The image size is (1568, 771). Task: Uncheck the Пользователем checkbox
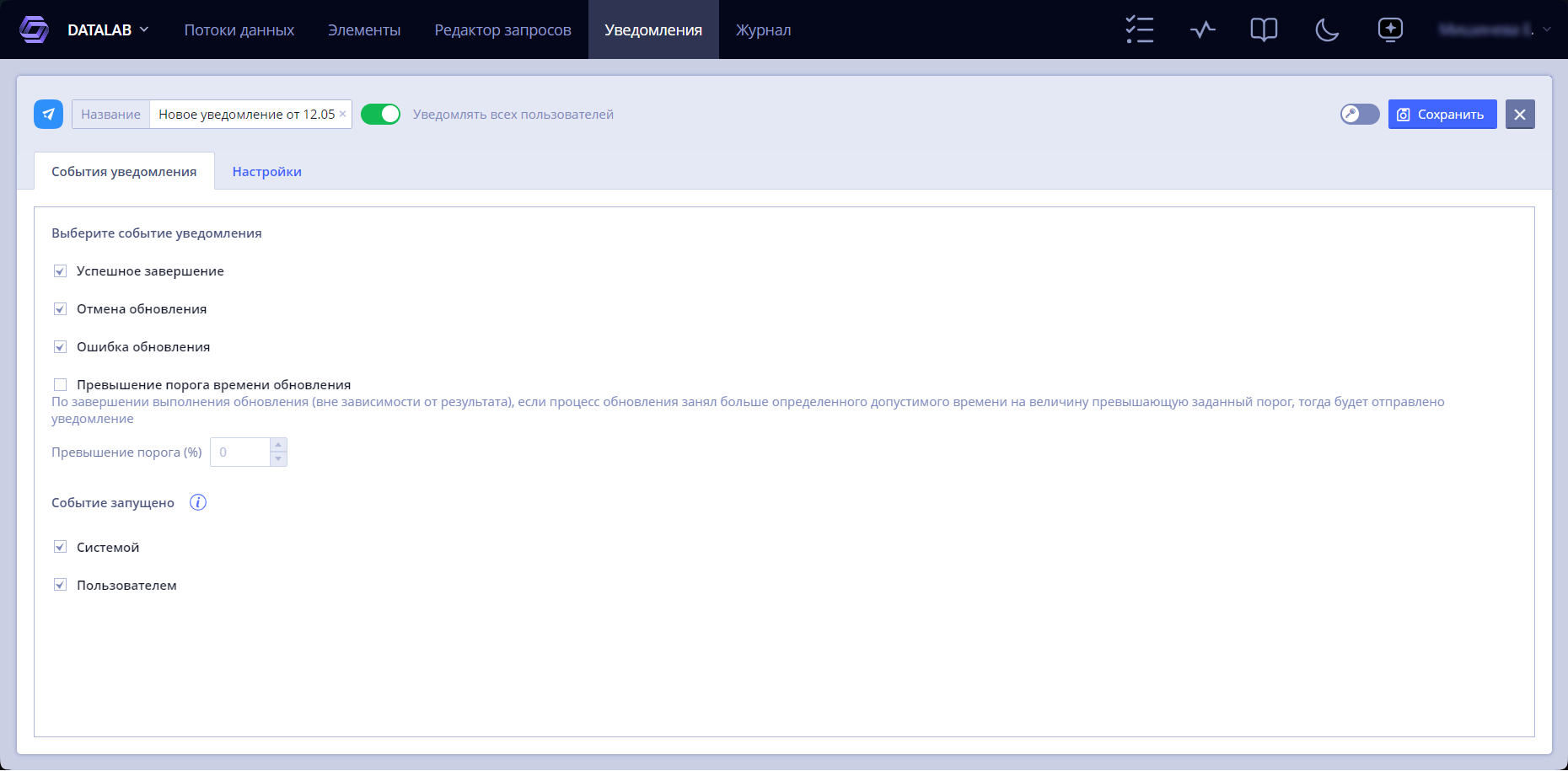(x=60, y=585)
